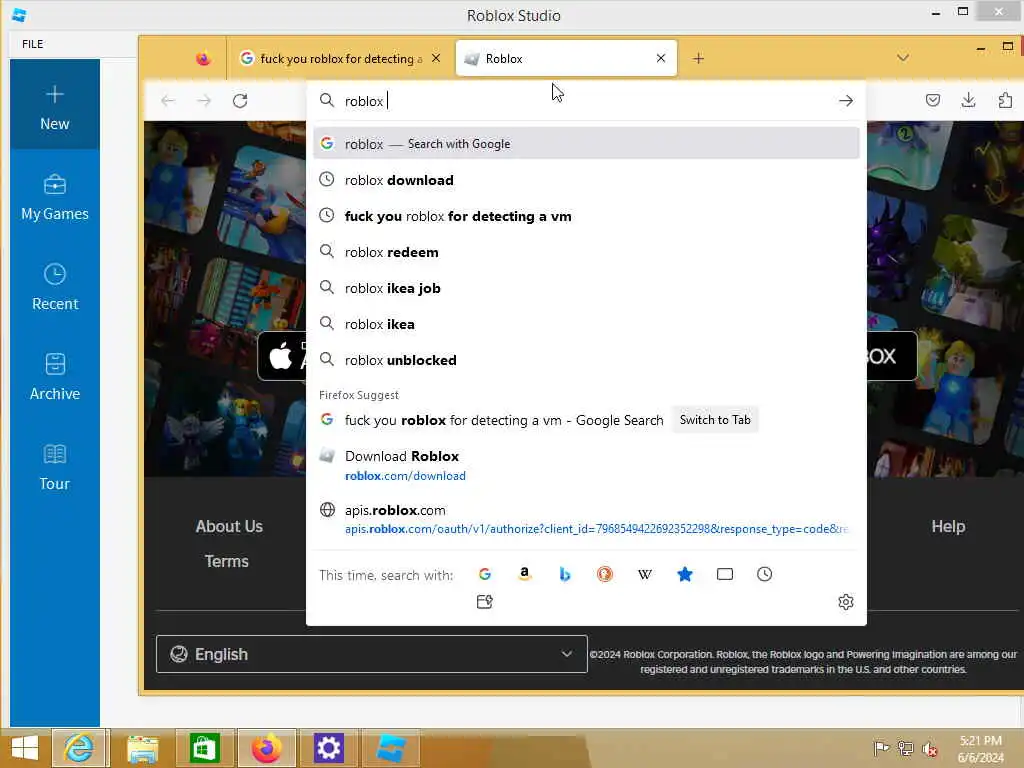The image size is (1024, 768).
Task: Select 'fuck you roblox for detecting a vm' history suggestion
Action: pos(586,216)
